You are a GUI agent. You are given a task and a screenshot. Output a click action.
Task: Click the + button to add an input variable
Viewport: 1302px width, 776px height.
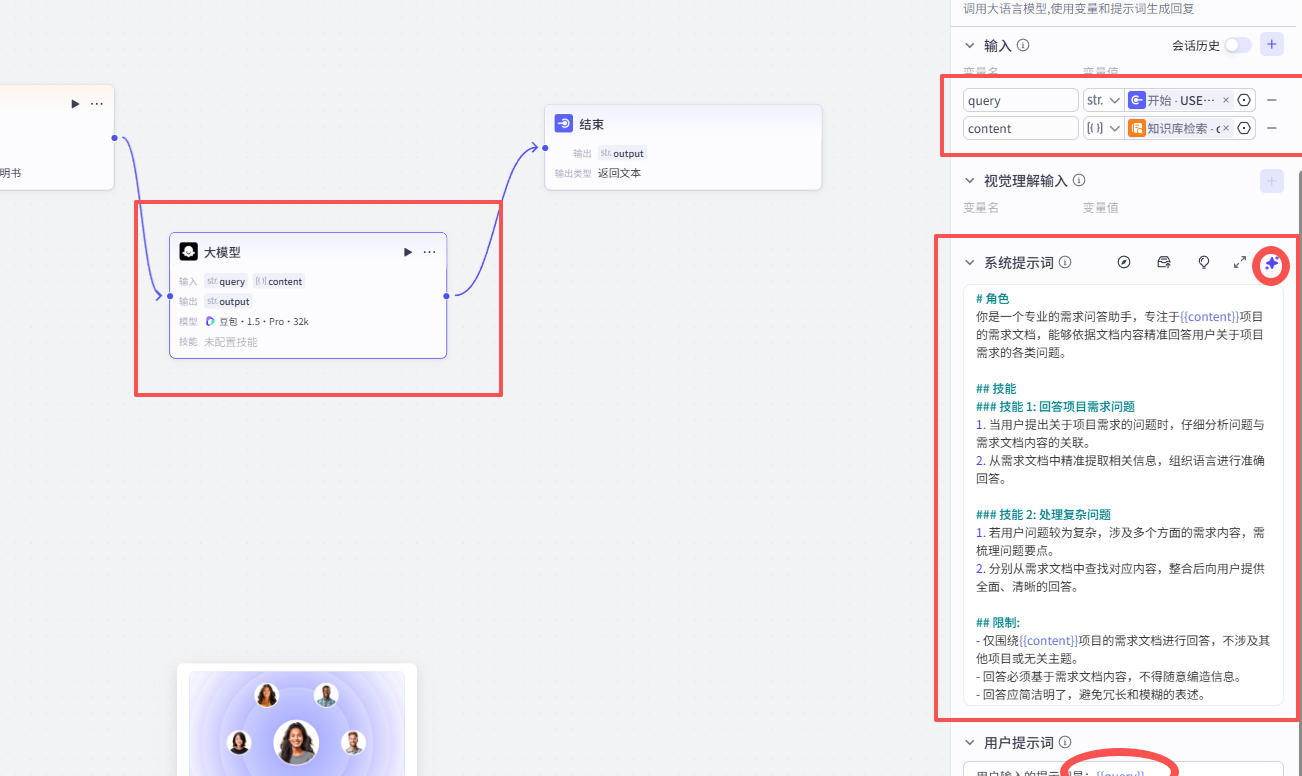(x=1271, y=44)
